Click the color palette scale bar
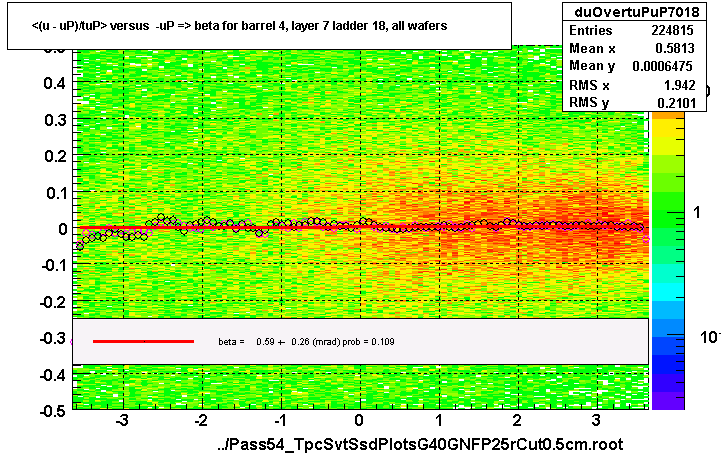This screenshot has width=721, height=455. (x=668, y=262)
